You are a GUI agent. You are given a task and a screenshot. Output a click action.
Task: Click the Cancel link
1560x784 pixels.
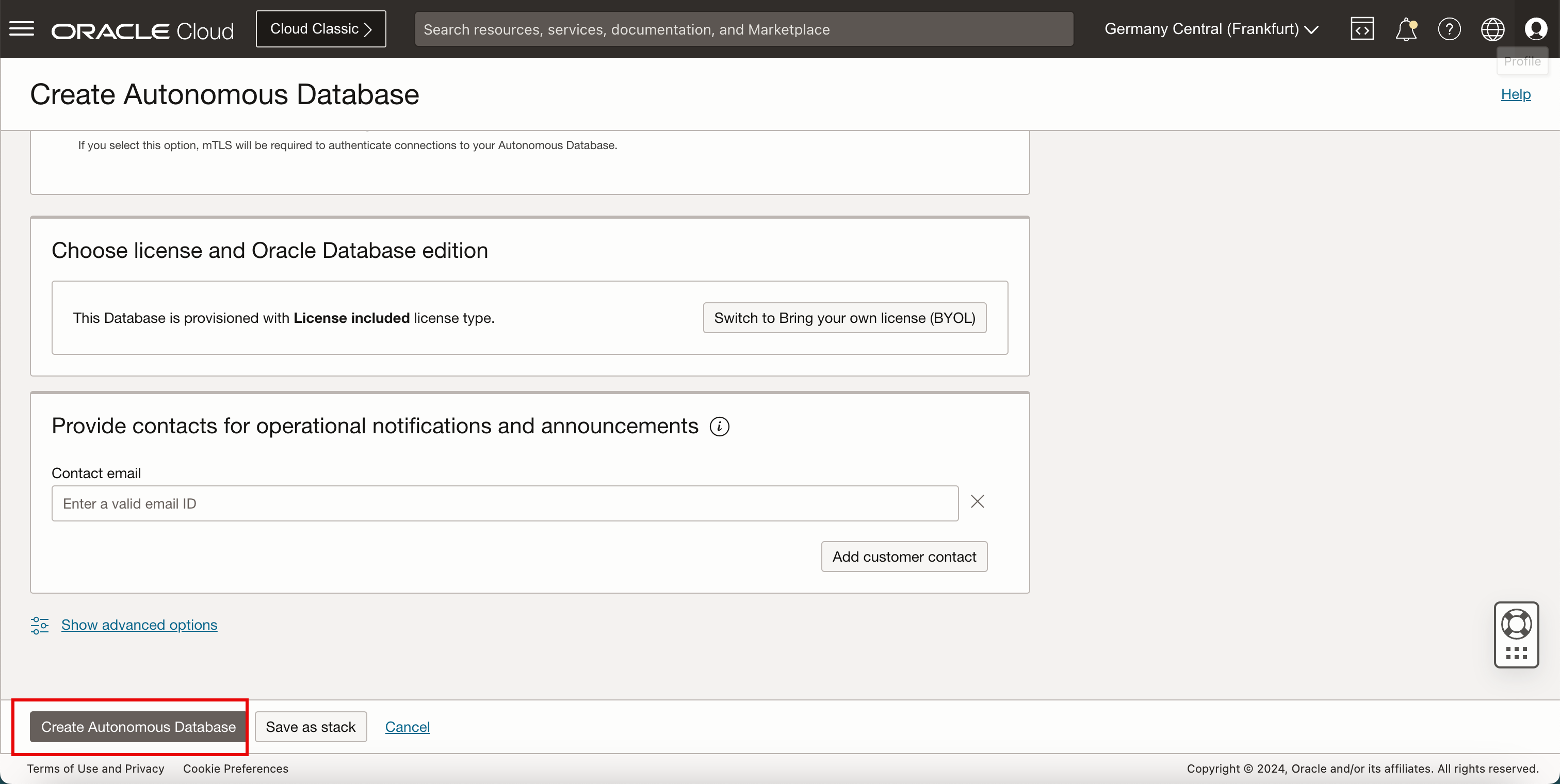407,726
